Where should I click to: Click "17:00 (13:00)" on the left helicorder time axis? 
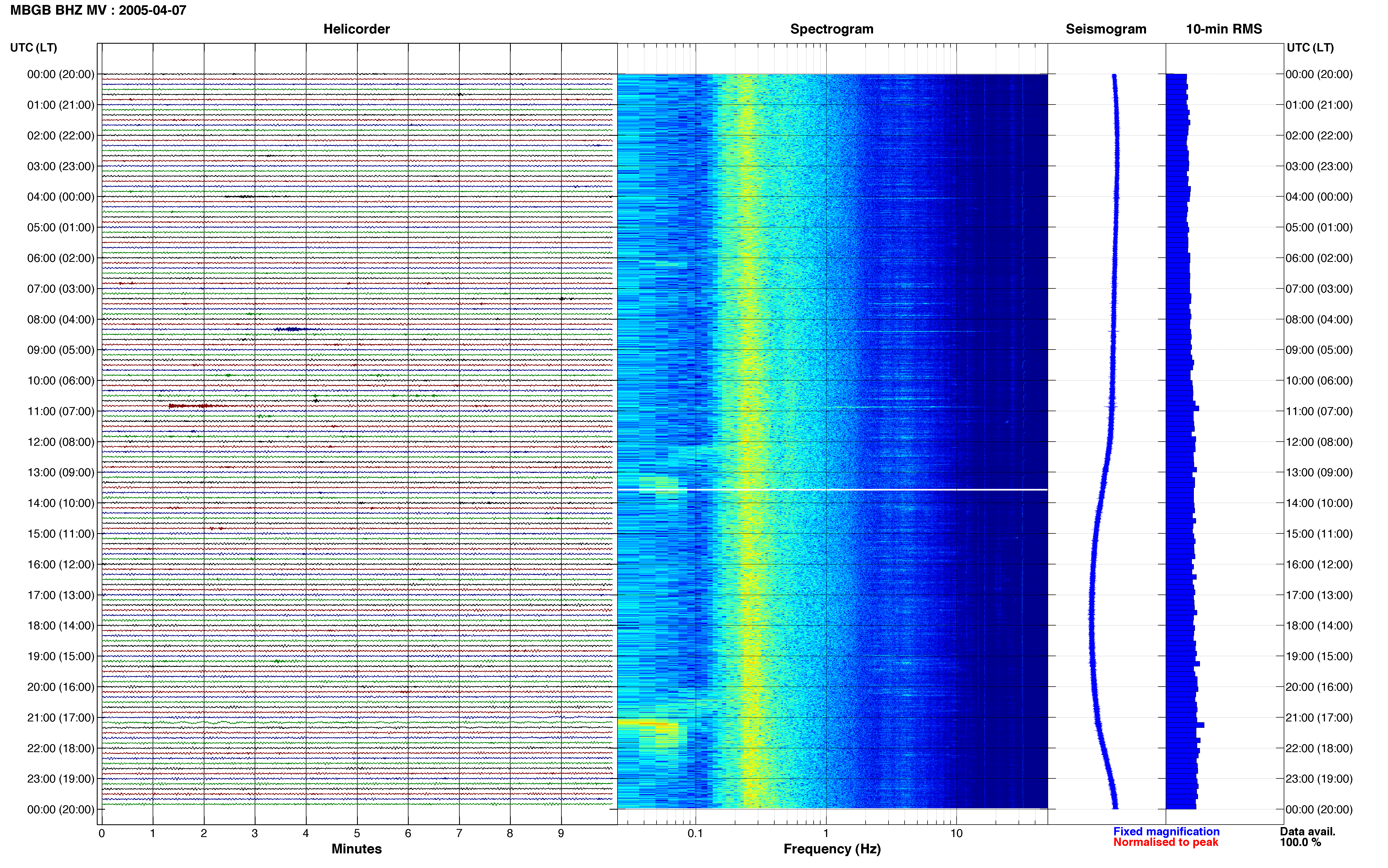click(61, 595)
